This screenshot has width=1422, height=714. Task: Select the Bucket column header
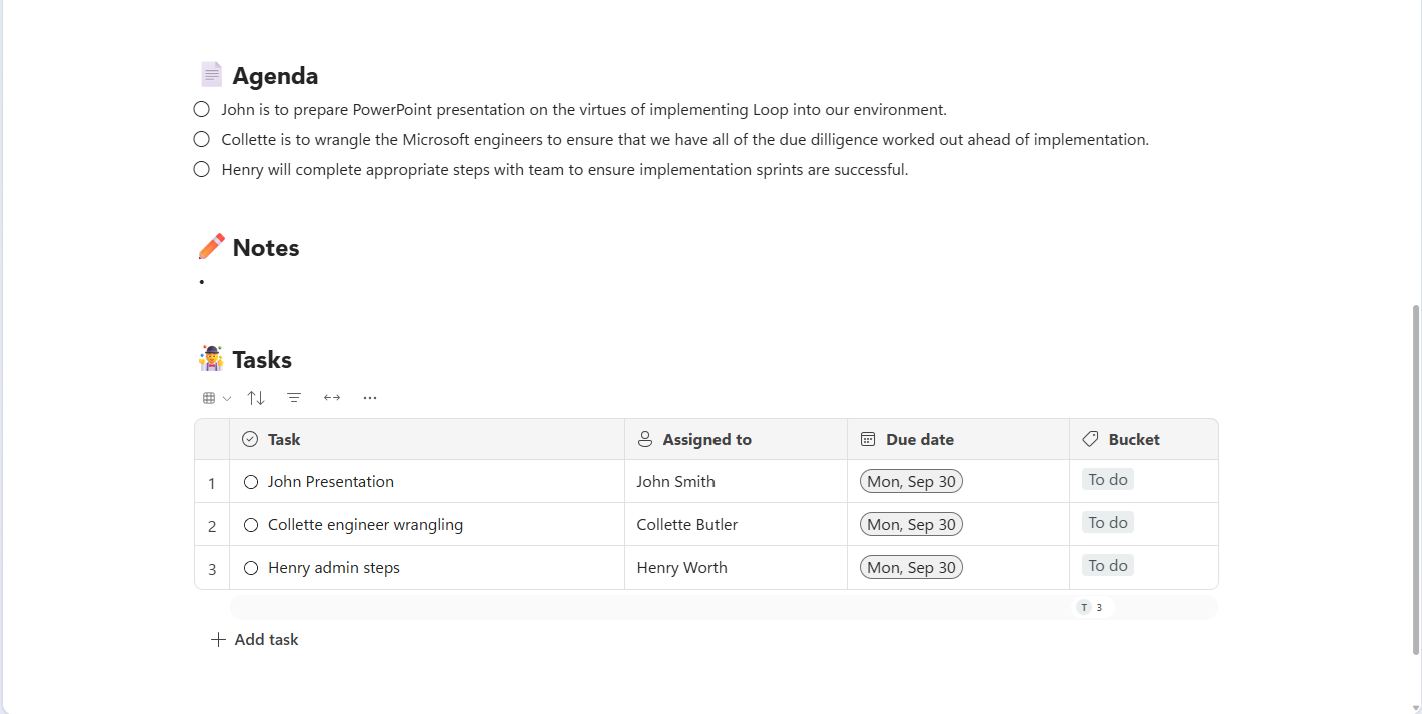coord(1144,439)
